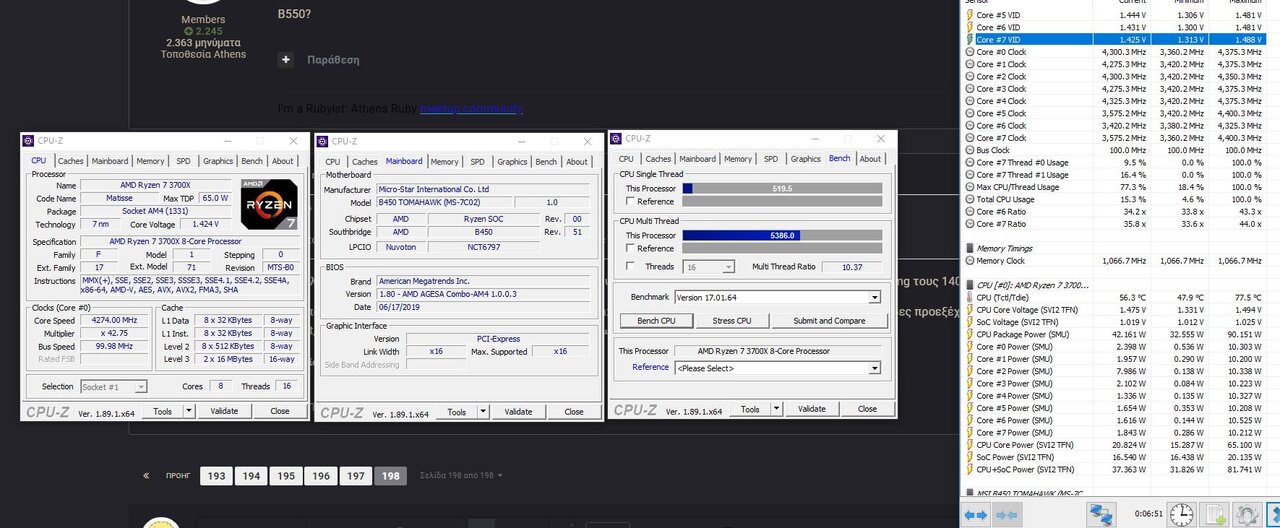
Task: Click icon of Memory Clock row
Action: pyautogui.click(x=969, y=260)
